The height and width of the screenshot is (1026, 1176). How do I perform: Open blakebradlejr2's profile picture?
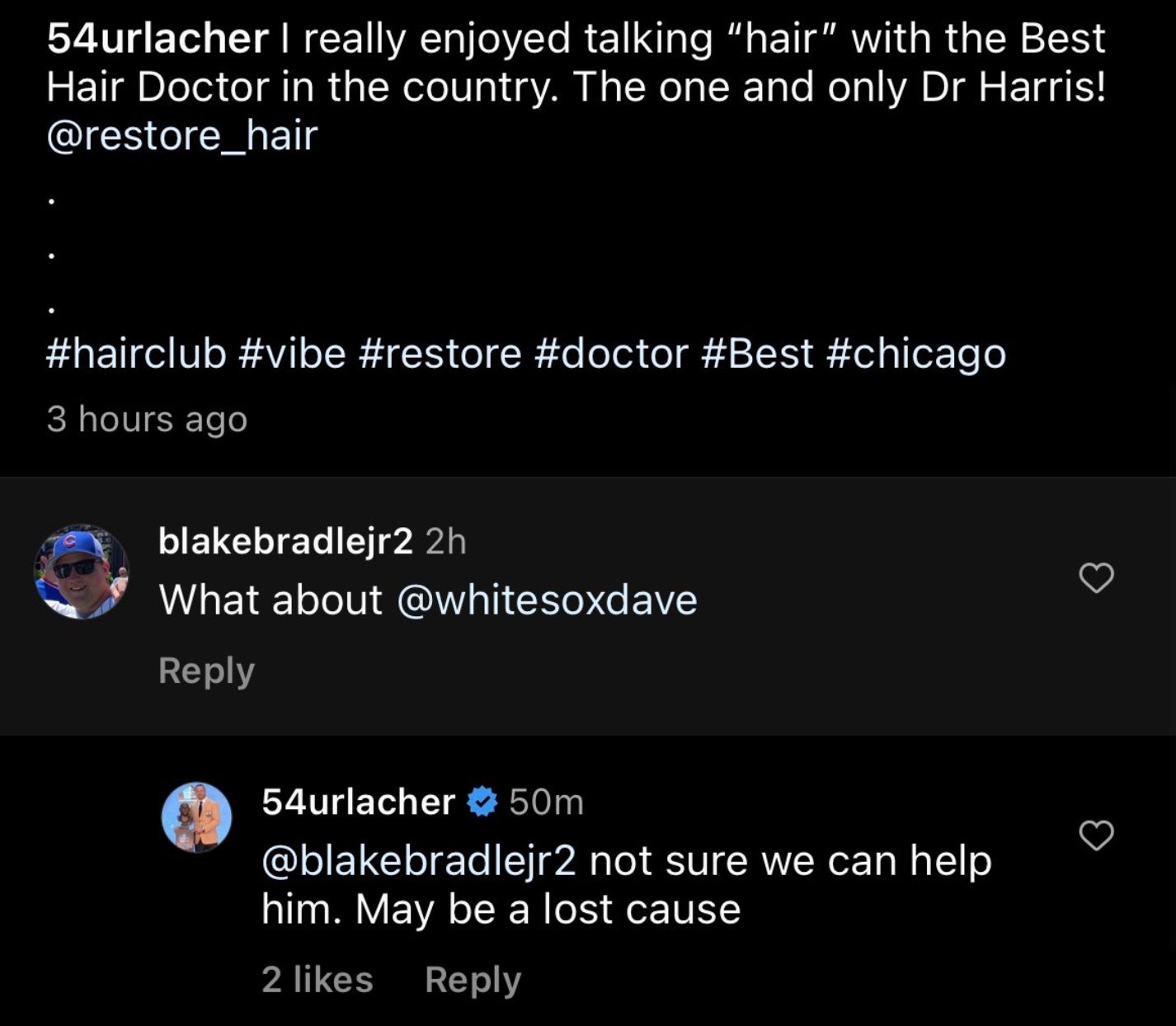coord(82,572)
